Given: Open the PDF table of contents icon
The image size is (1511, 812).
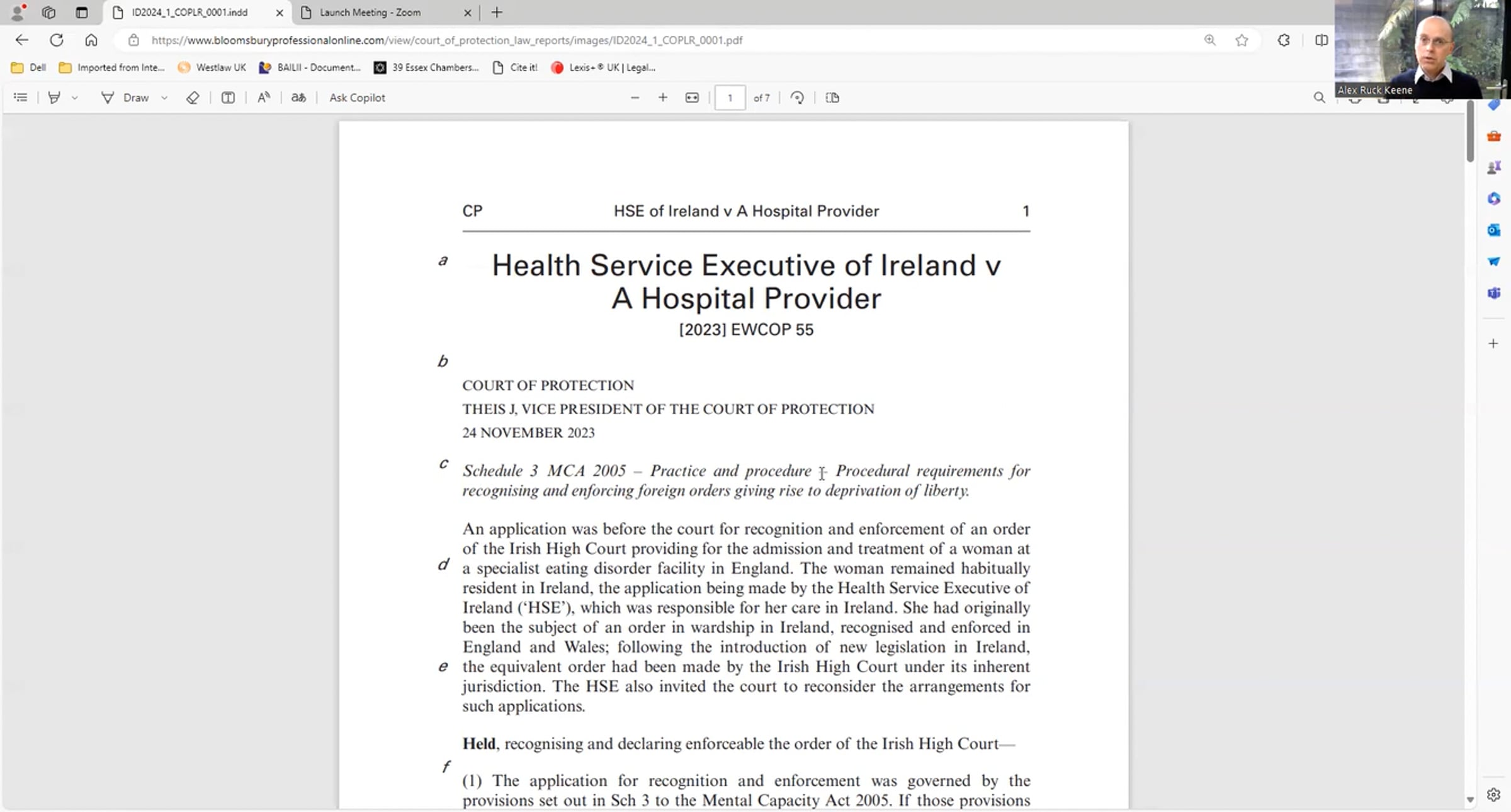Looking at the screenshot, I should point(20,98).
